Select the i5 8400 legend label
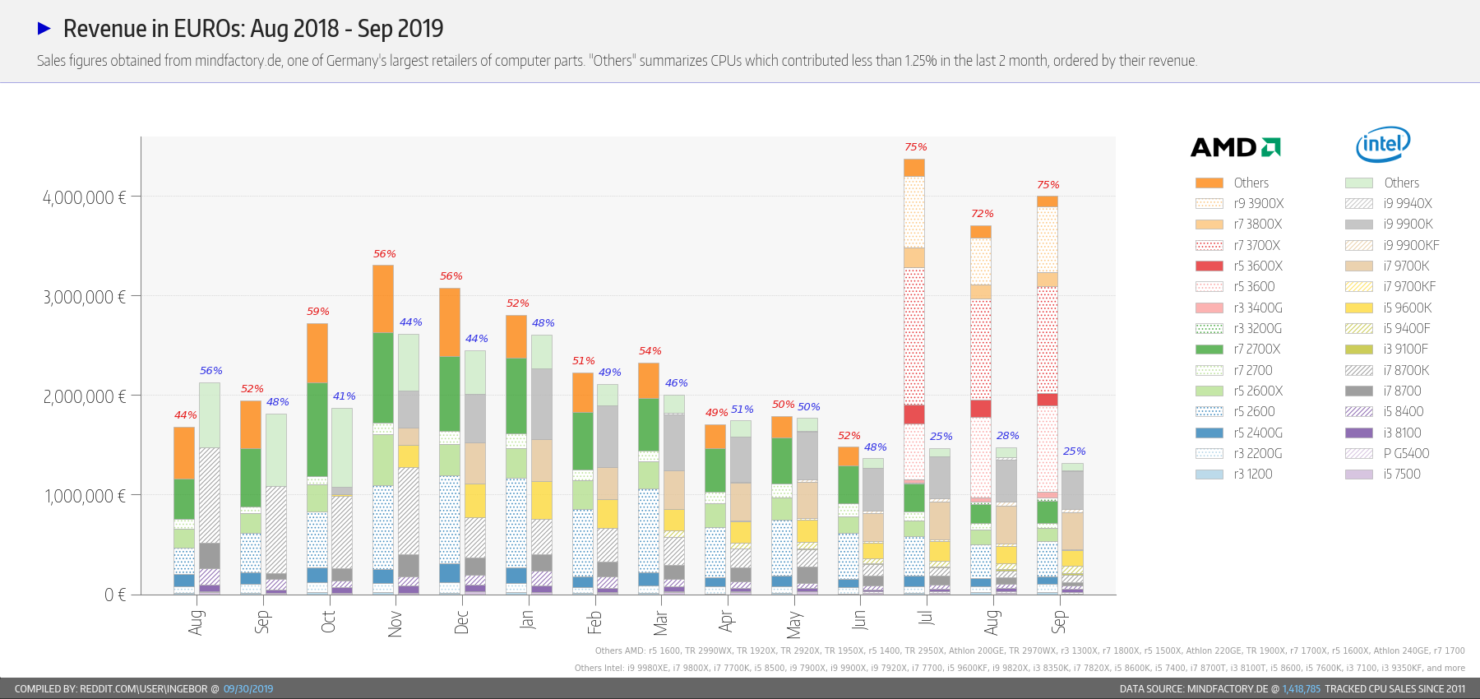The image size is (1480, 699). coord(1404,412)
